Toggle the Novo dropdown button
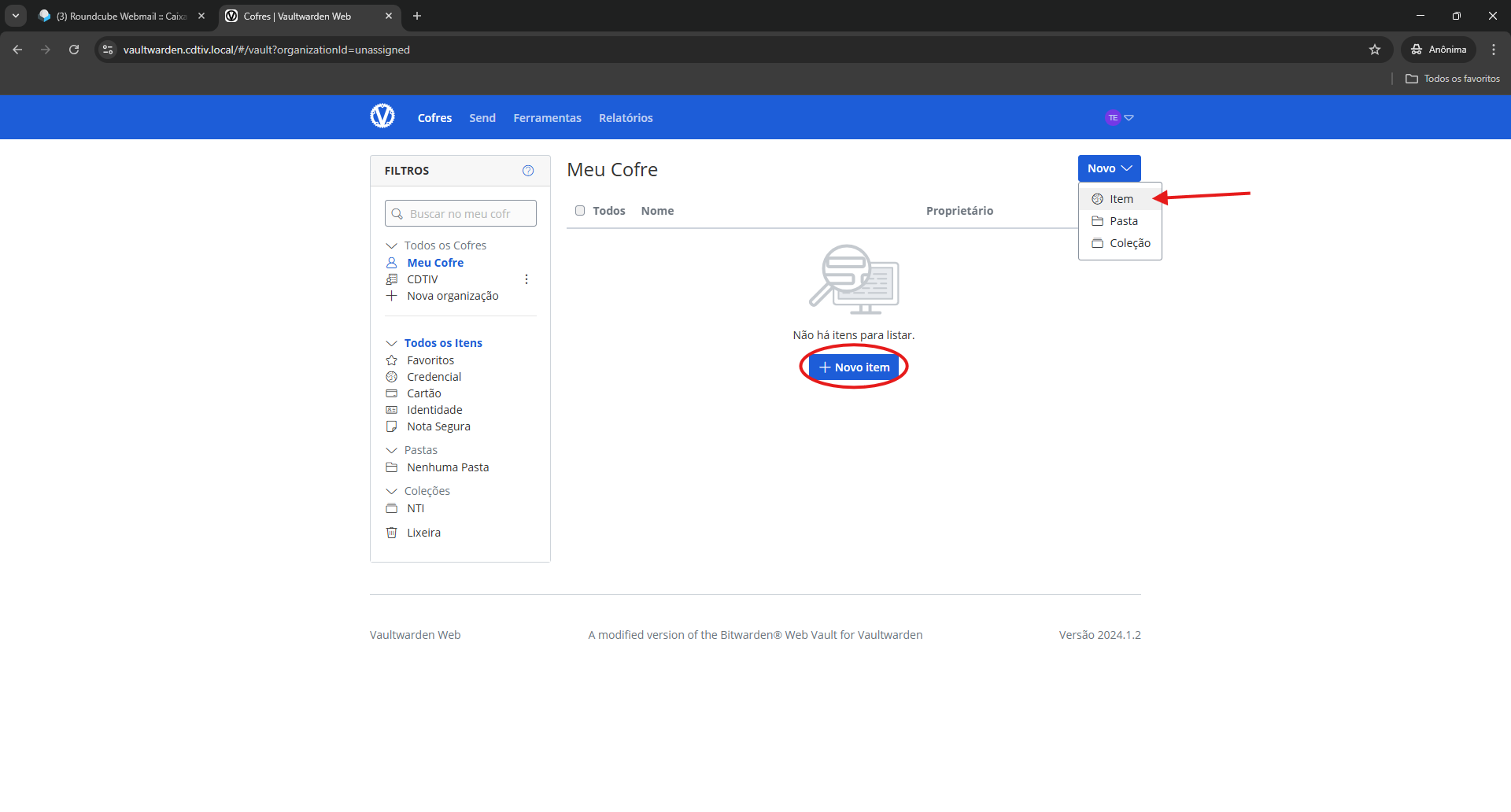1511x812 pixels. [x=1109, y=168]
